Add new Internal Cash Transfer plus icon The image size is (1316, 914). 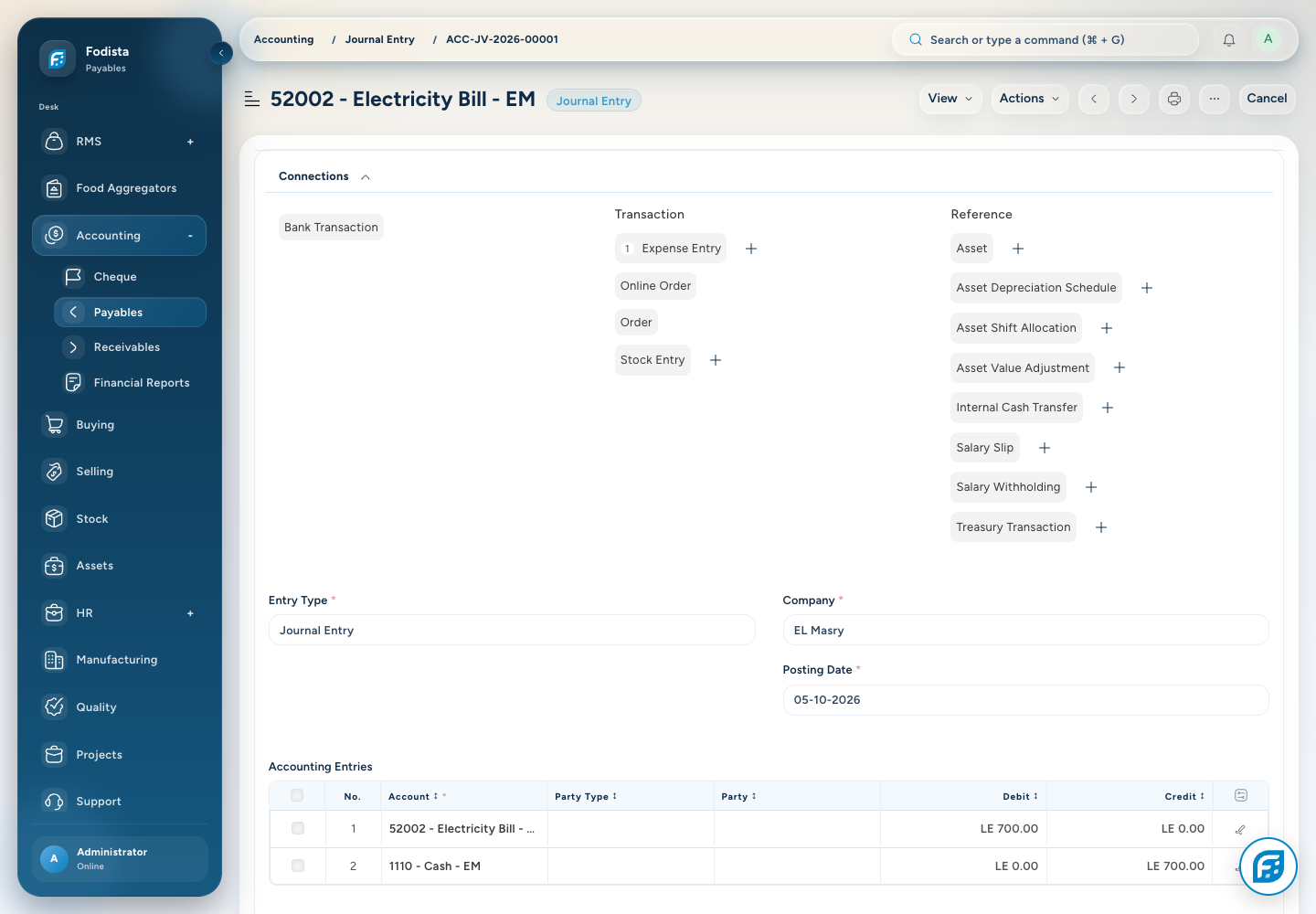(x=1108, y=408)
